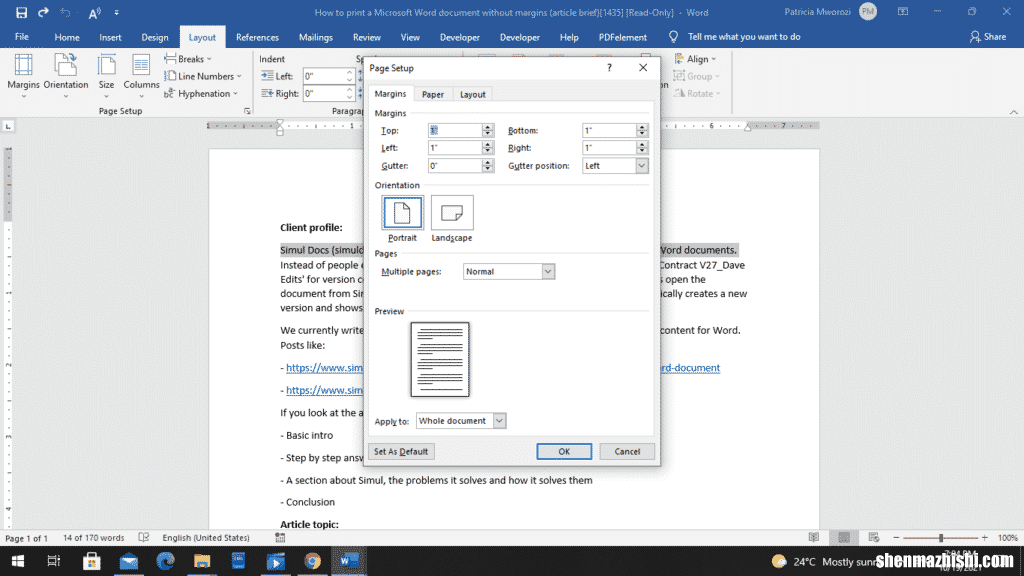This screenshot has height=576, width=1024.
Task: Click the zoom in plus button
Action: point(985,537)
